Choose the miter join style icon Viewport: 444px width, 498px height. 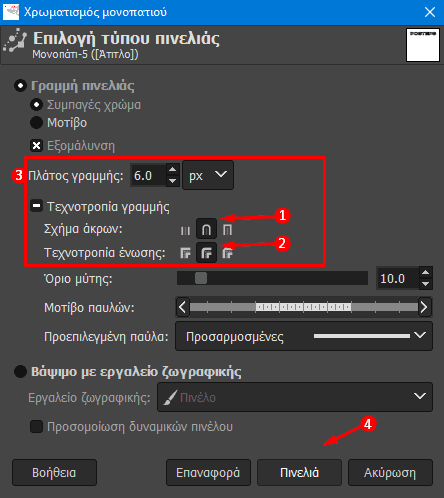pos(185,253)
